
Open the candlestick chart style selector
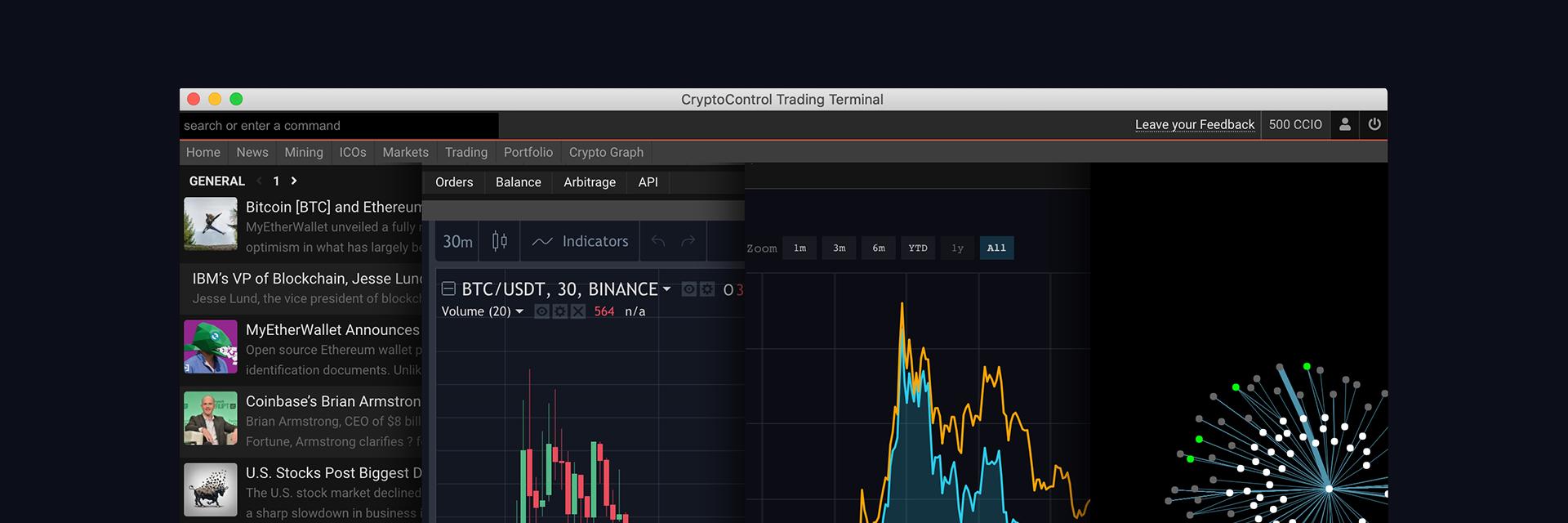click(500, 241)
